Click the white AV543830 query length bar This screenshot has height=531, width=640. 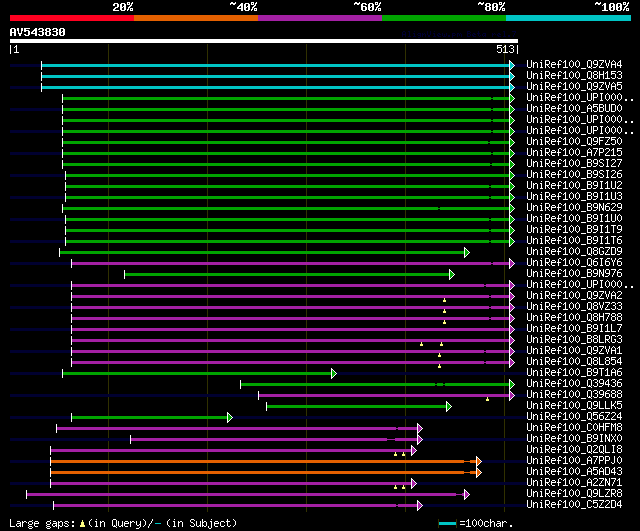pos(264,41)
